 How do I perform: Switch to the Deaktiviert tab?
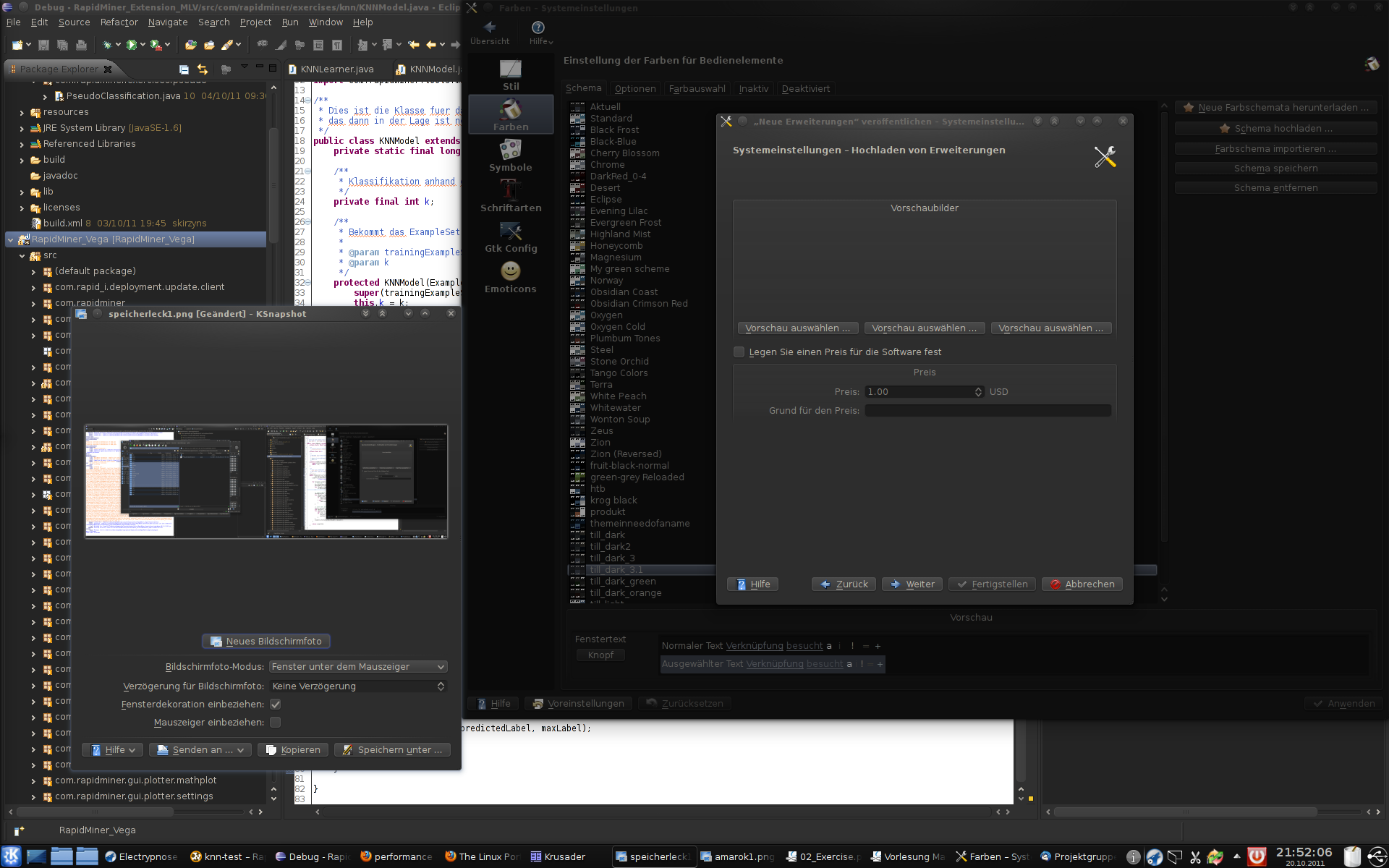click(x=806, y=89)
